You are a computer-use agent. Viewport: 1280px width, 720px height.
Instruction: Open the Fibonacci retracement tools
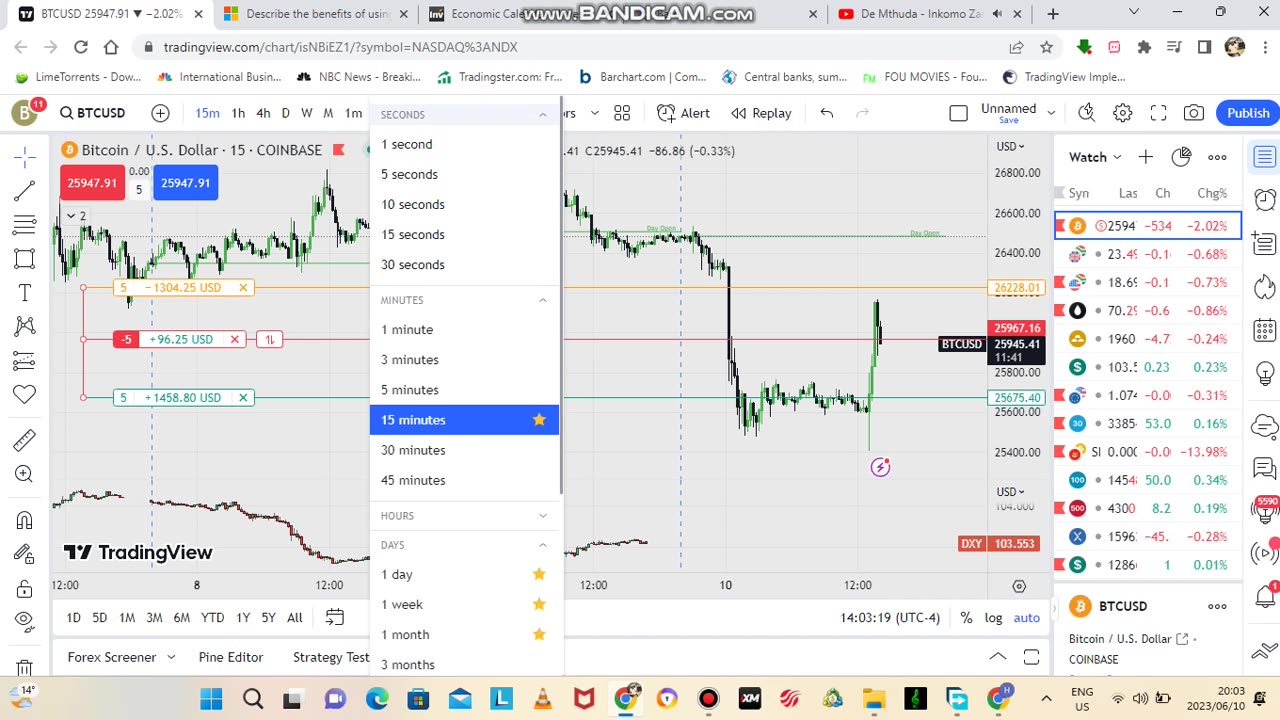coord(25,225)
